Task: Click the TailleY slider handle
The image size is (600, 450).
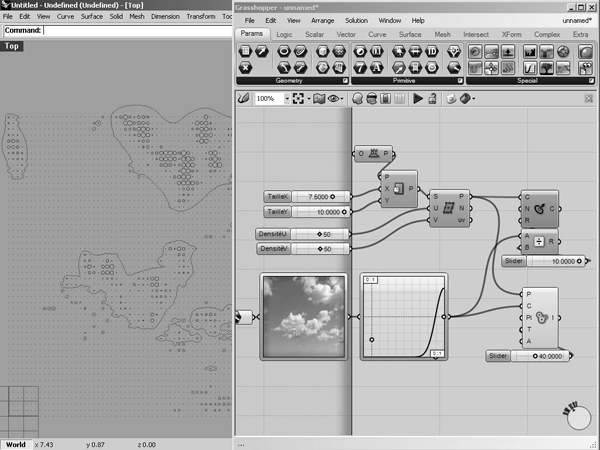Action: pyautogui.click(x=344, y=212)
